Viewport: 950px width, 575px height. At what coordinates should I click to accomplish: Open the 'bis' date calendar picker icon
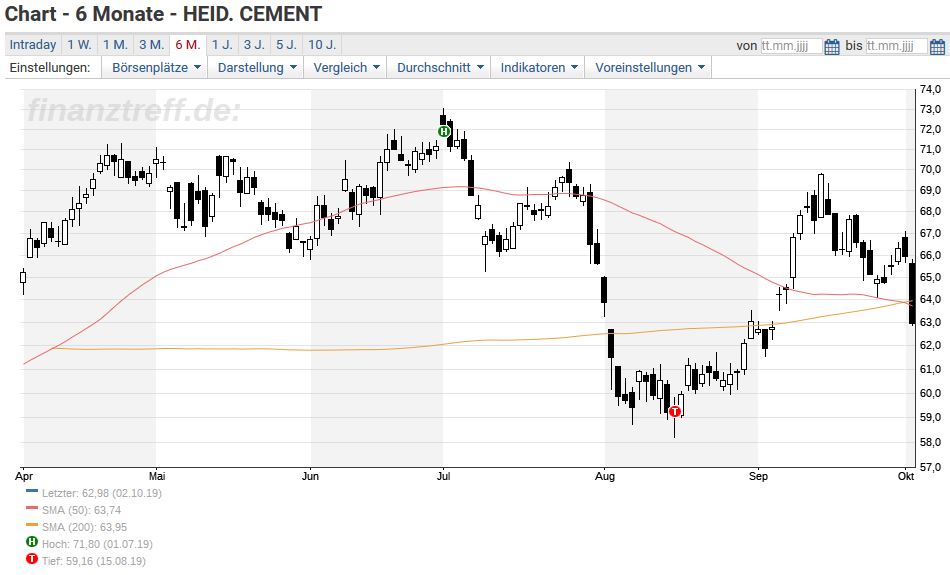[937, 46]
